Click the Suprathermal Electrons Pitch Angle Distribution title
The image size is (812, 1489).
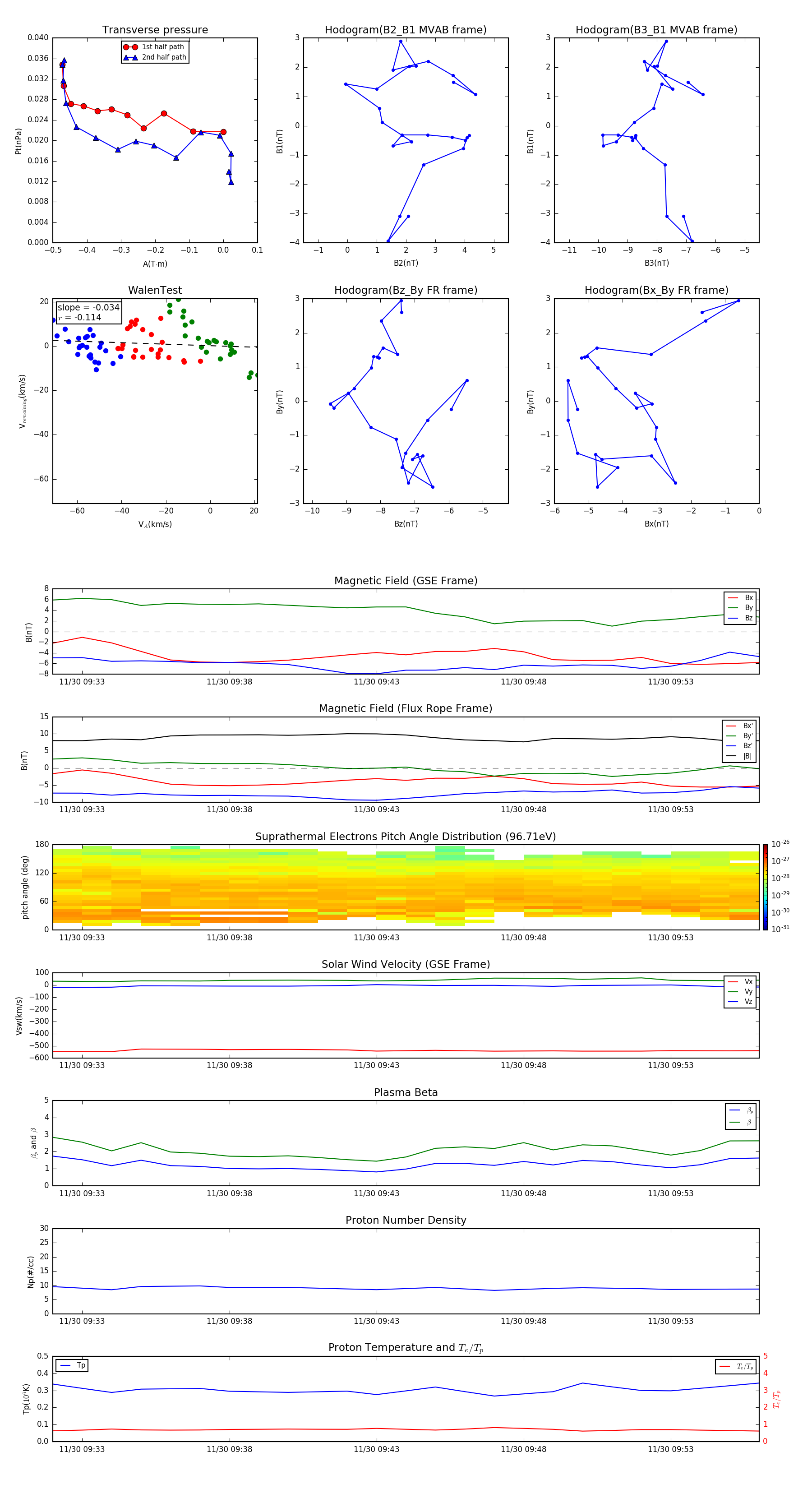pyautogui.click(x=406, y=837)
